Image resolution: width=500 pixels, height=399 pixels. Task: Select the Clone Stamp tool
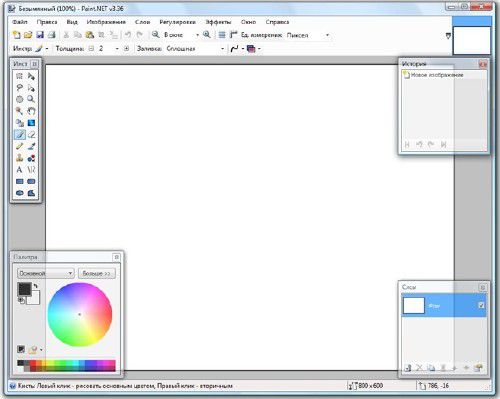tap(20, 158)
